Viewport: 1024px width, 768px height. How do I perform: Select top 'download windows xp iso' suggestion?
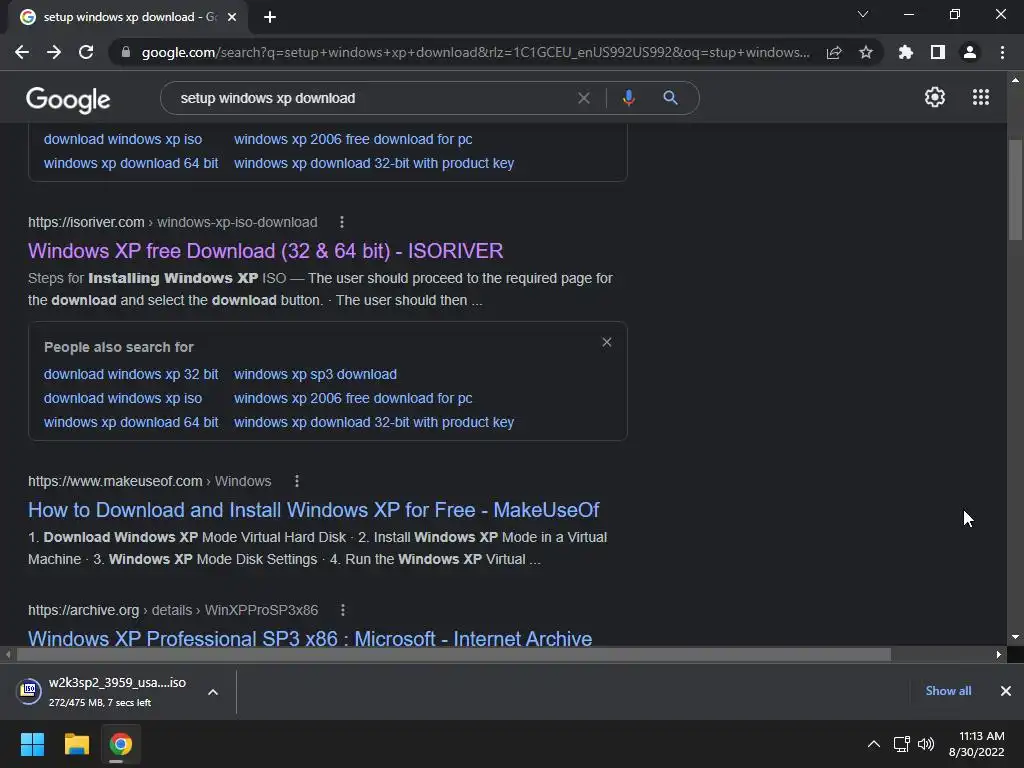click(x=123, y=139)
